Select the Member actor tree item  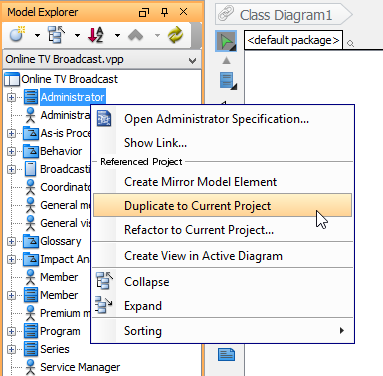pyautogui.click(x=59, y=277)
